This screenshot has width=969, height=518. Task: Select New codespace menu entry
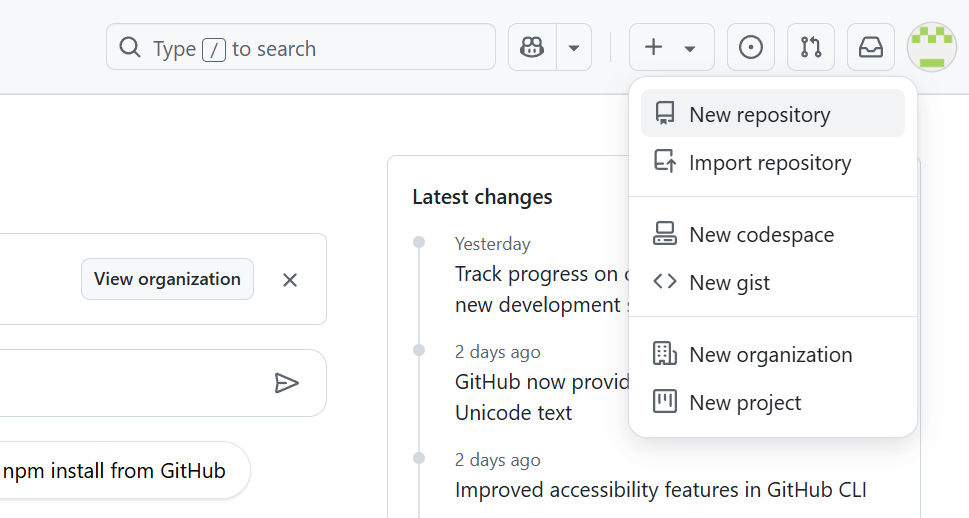tap(761, 235)
